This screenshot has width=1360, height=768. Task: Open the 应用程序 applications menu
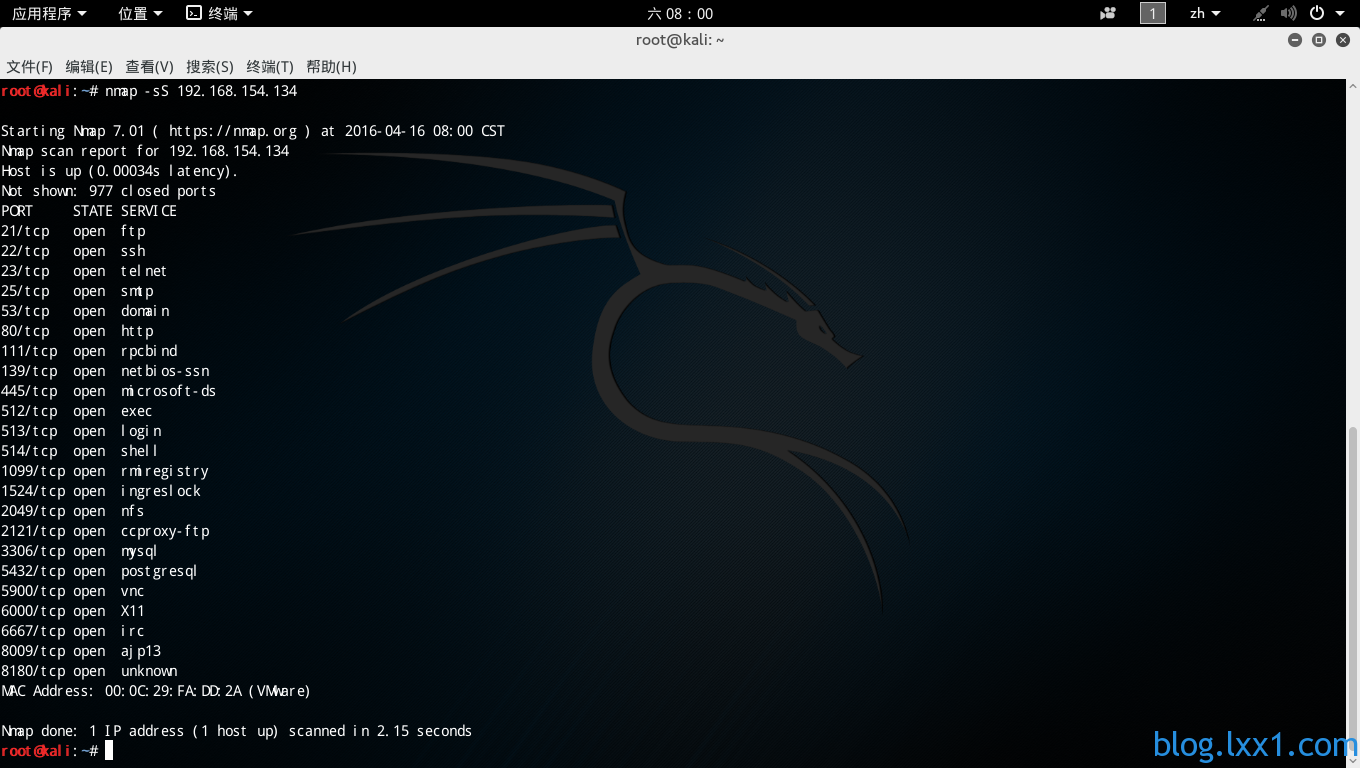(49, 13)
